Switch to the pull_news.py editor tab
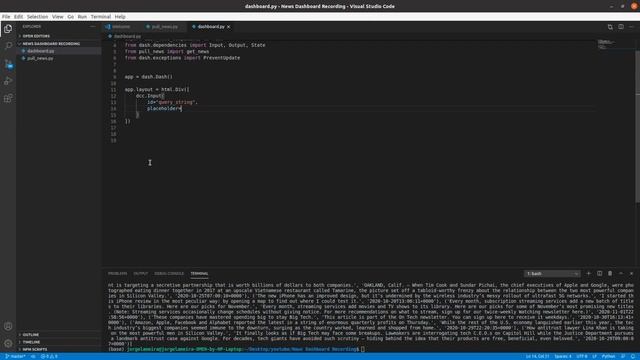The image size is (640, 360). tap(164, 27)
